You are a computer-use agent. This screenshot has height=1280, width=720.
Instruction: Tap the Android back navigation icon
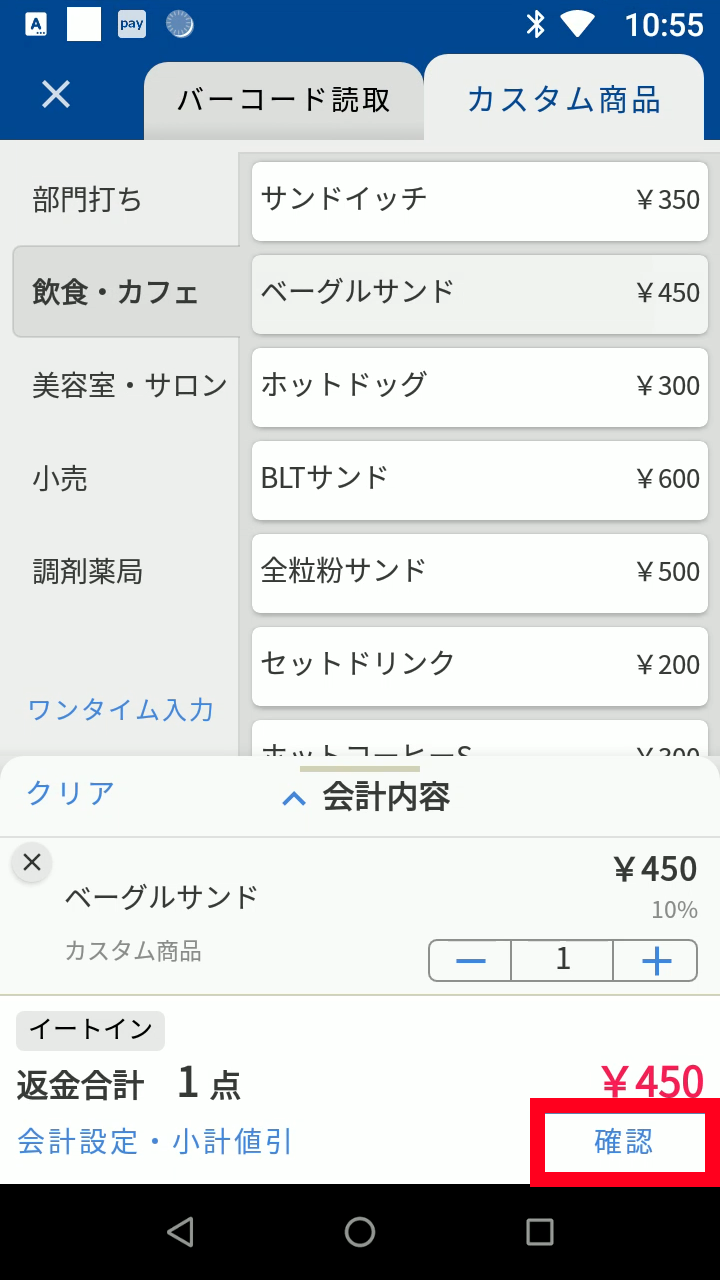180,1232
